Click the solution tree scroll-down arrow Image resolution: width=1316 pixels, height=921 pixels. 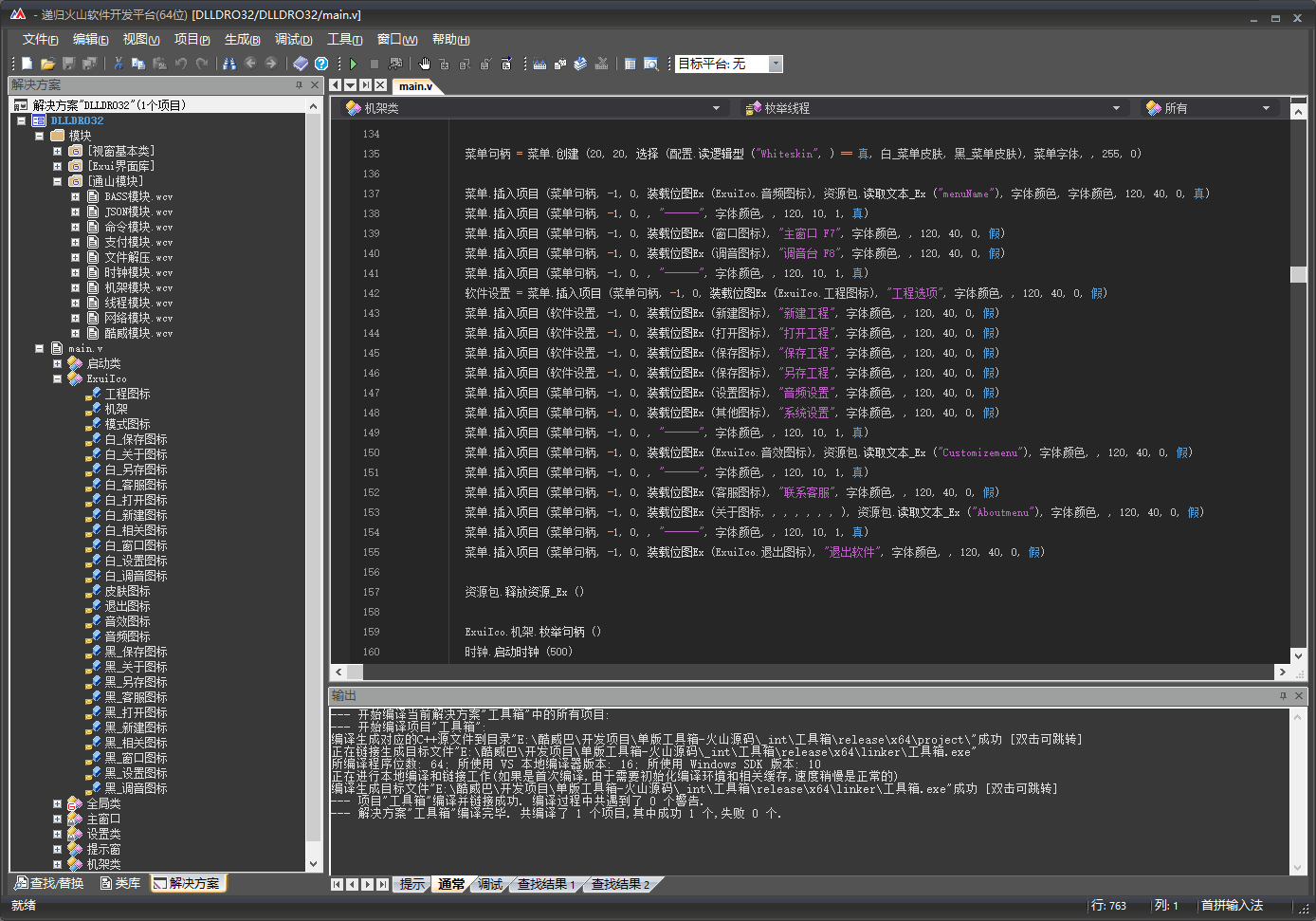[314, 863]
